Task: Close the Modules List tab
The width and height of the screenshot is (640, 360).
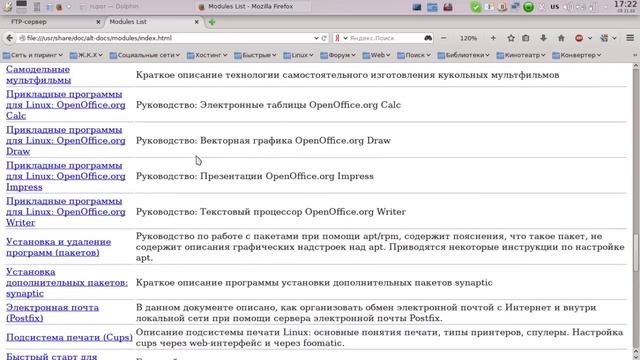Action: pos(197,22)
